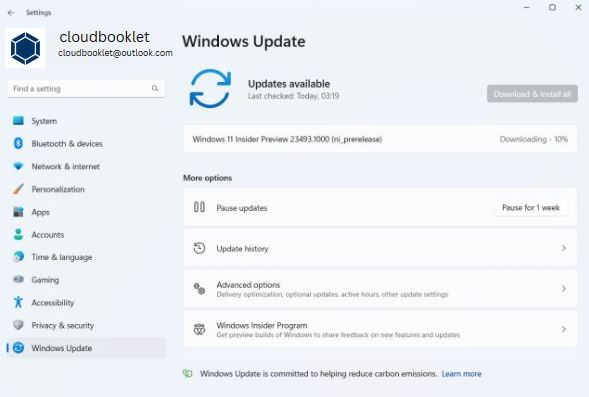Click the Gaming controller icon

[x=18, y=279]
